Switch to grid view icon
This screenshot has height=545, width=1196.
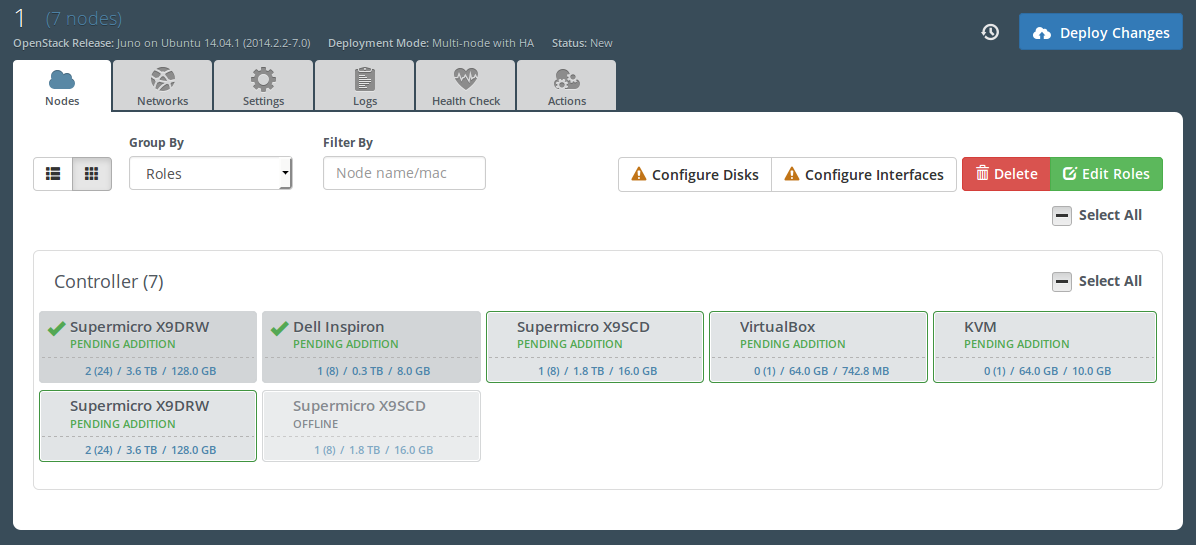coord(91,173)
